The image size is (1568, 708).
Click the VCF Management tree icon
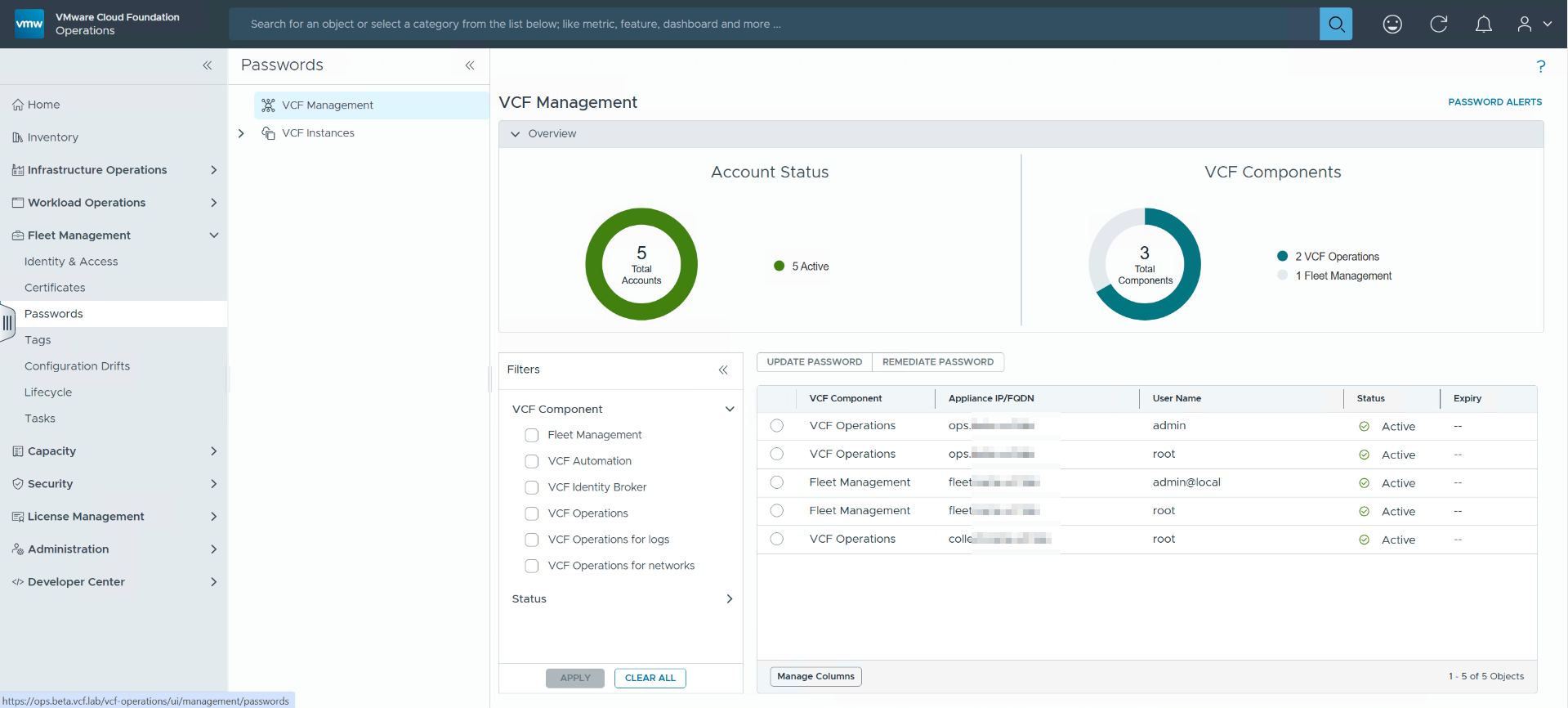pos(268,105)
